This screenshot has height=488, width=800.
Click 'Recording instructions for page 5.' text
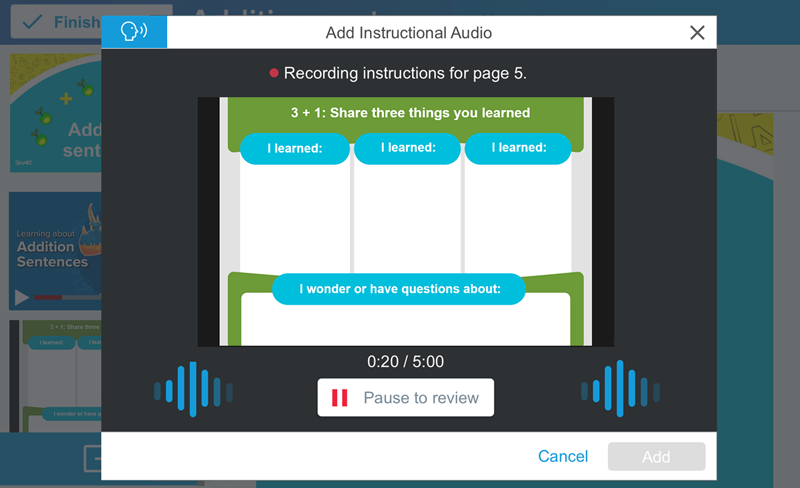coord(405,74)
